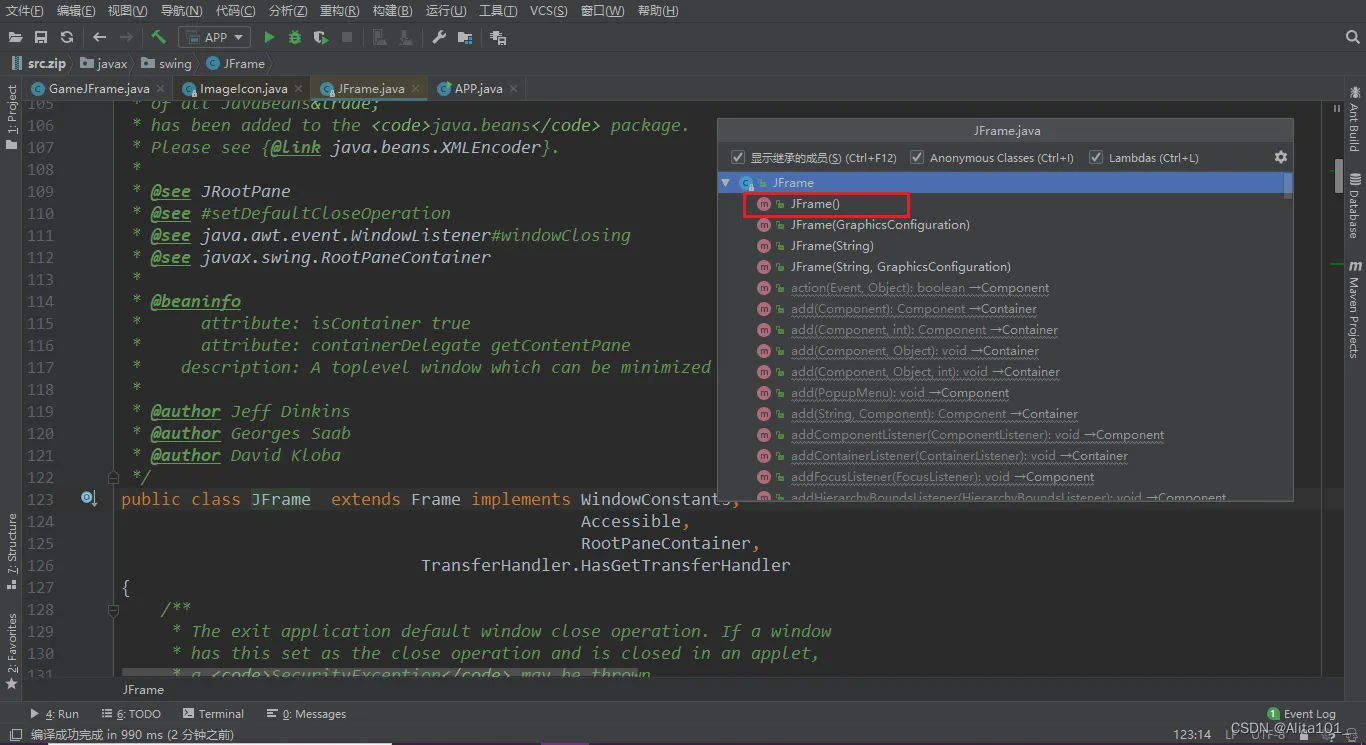Navigate forward with the right arrow icon
1366x745 pixels.
pos(126,37)
